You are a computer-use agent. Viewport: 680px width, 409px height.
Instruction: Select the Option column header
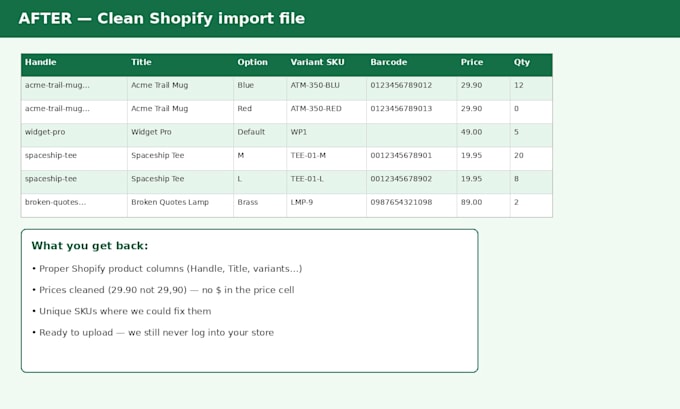pos(260,65)
